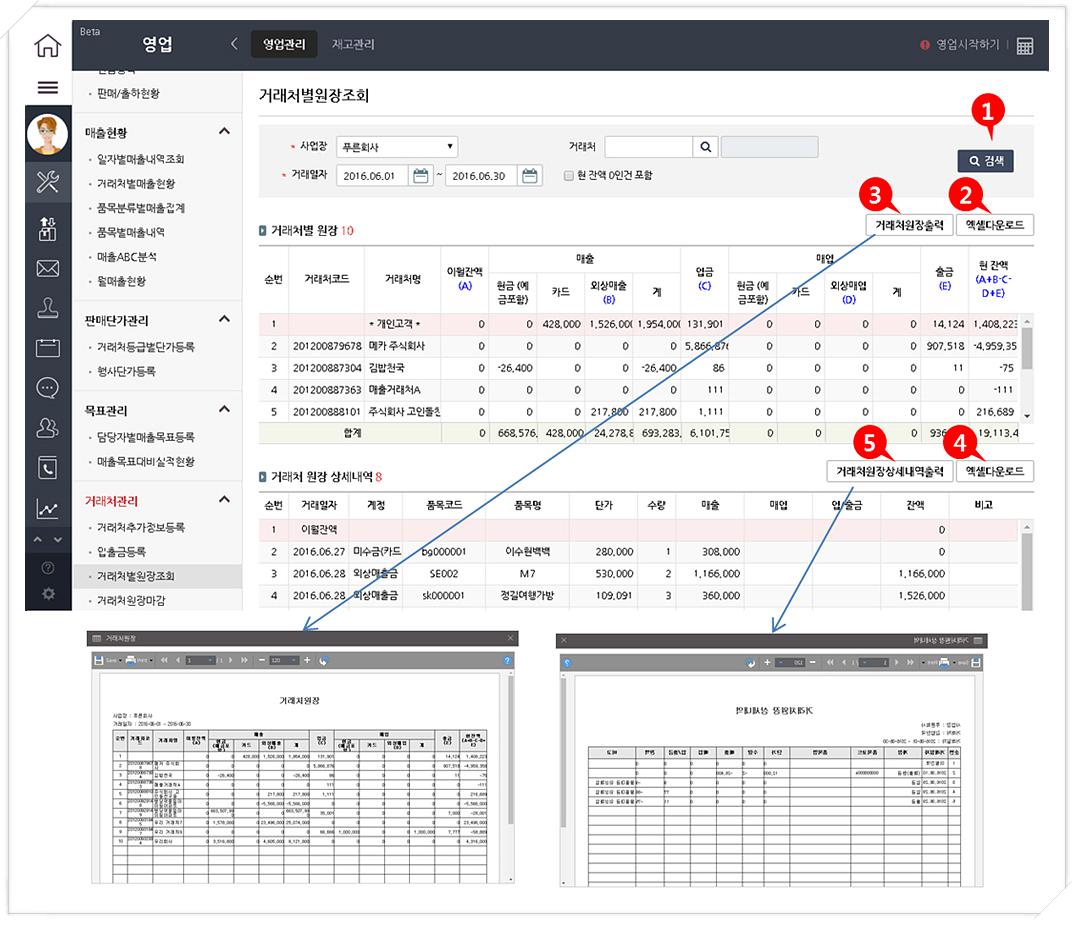Open 매출ABC분석 menu item
This screenshot has width=1074, height=925.
[x=127, y=257]
